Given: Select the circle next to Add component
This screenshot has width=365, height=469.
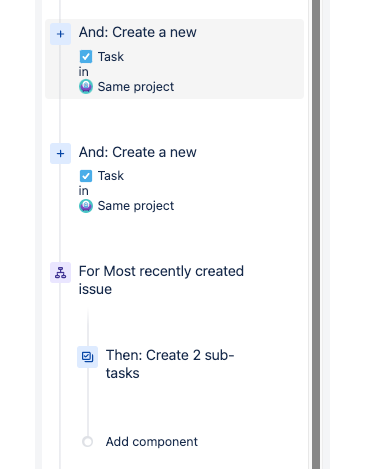Looking at the screenshot, I should (87, 441).
